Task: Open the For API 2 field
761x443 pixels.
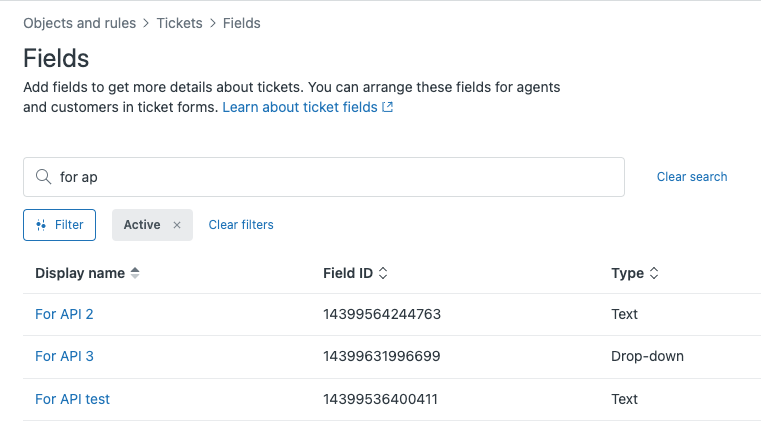Action: [64, 314]
